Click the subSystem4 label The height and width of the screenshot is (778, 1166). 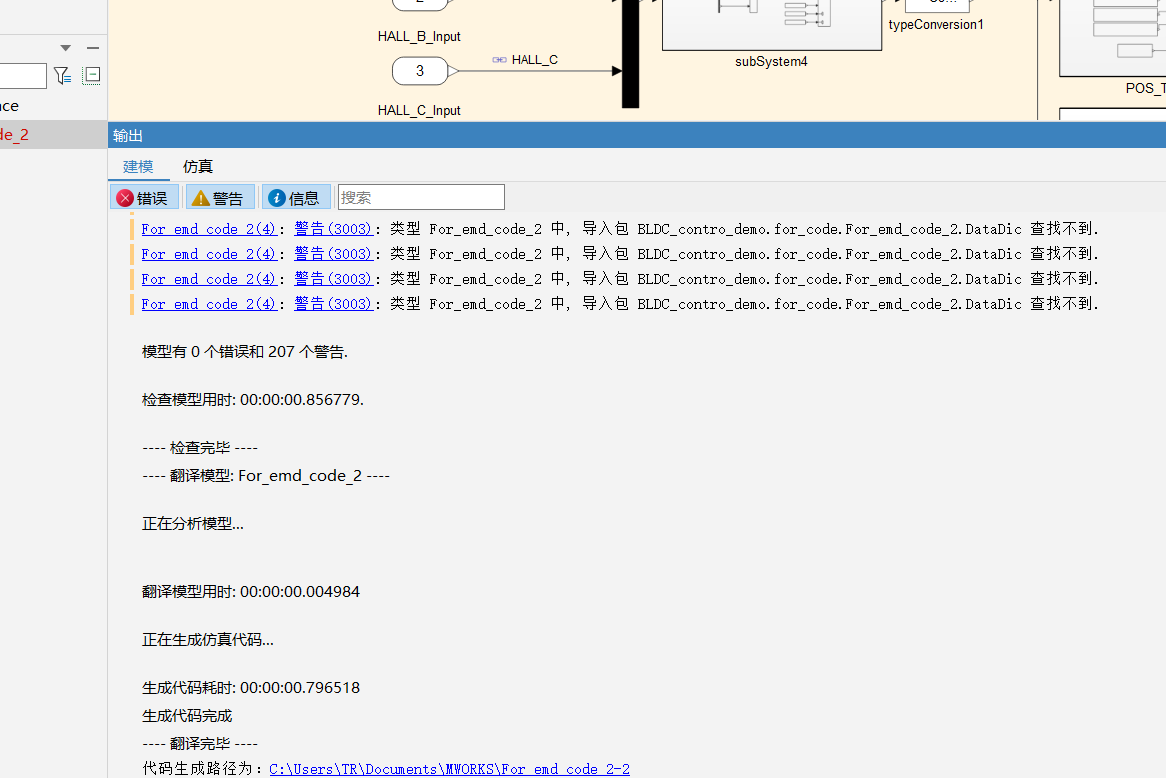[x=771, y=62]
